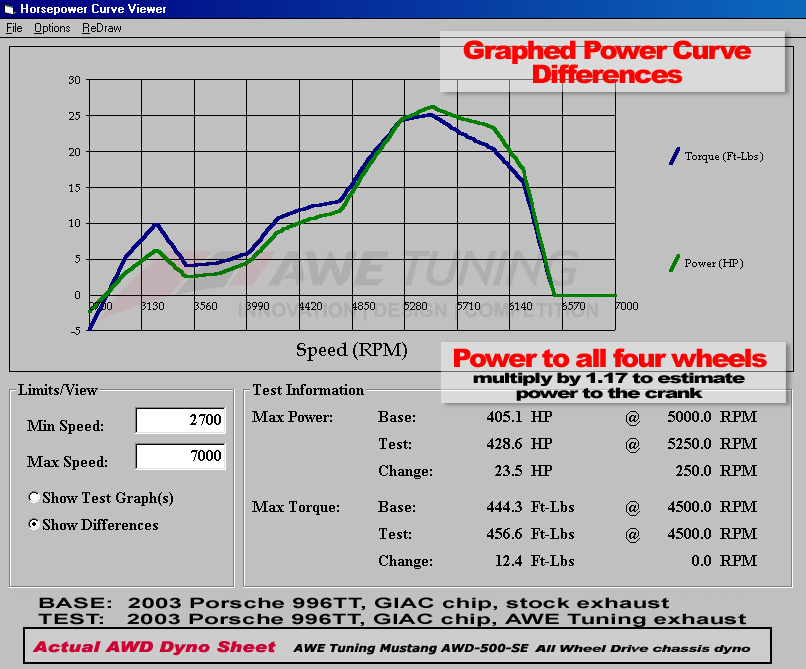Click the Horsepower Curve Viewer title bar icon
This screenshot has height=669, width=806.
(x=10, y=9)
